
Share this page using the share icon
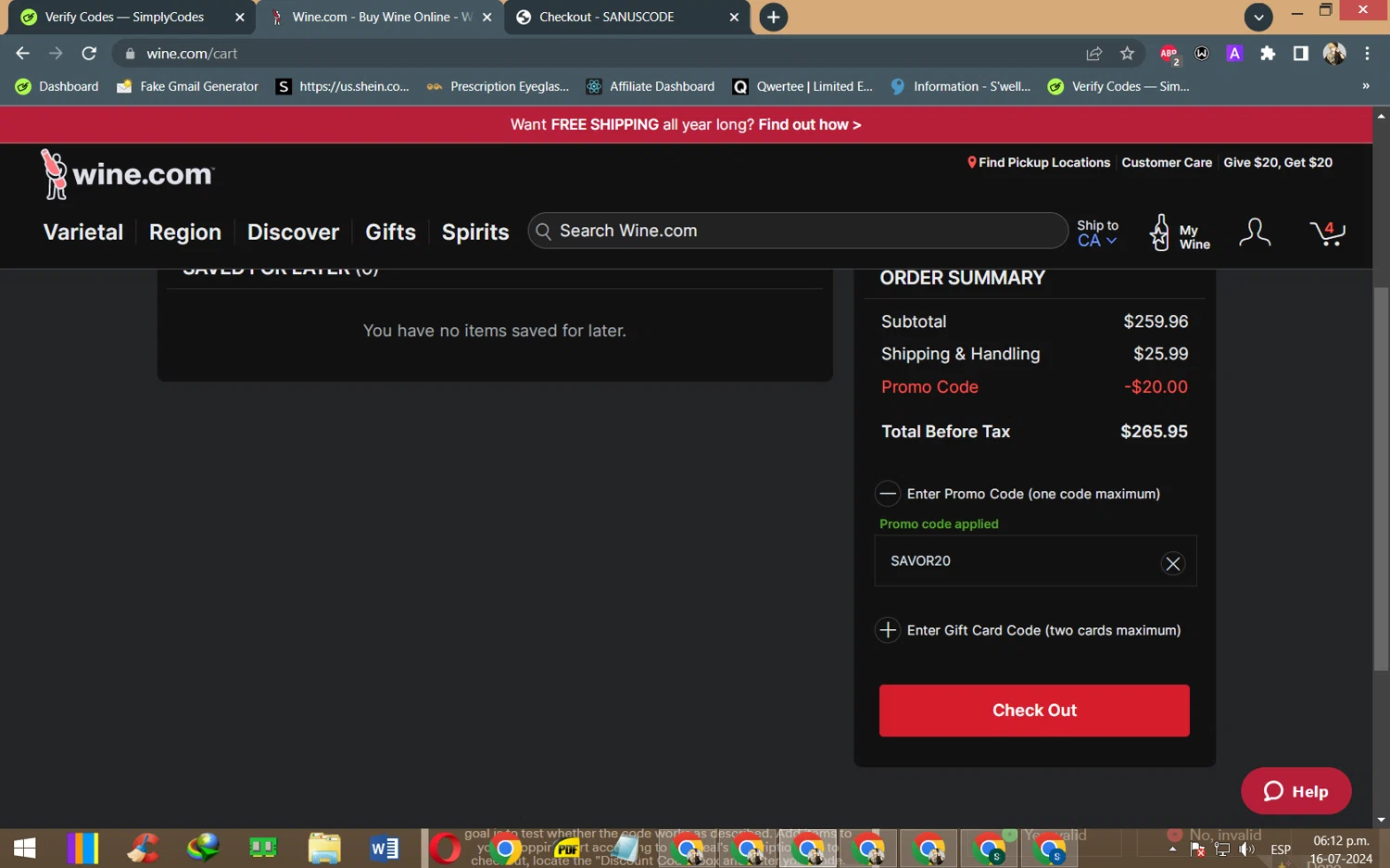coord(1093,54)
